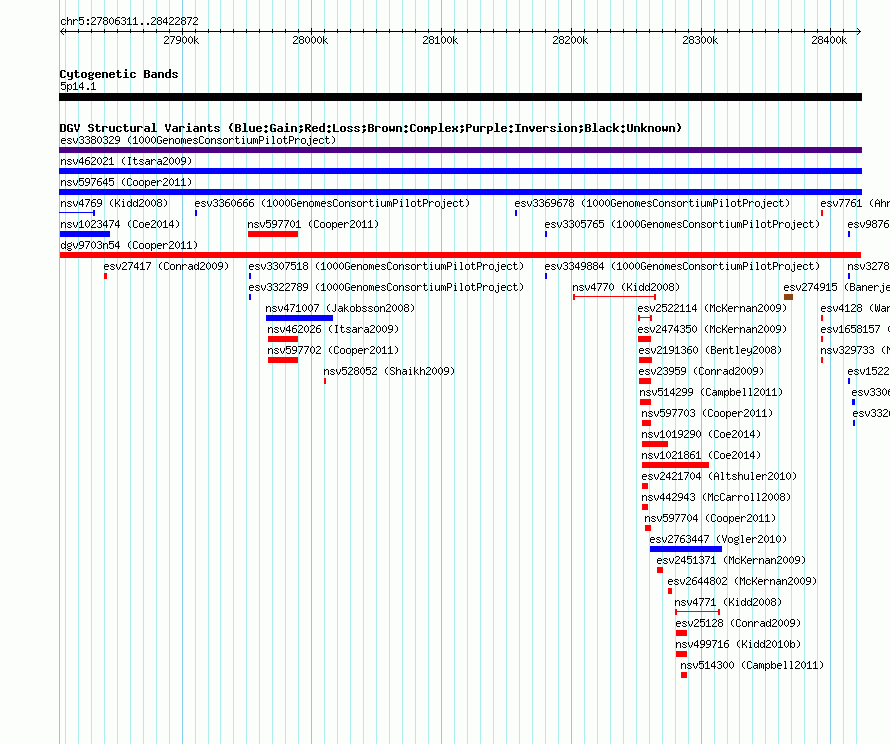Open the nsv597645 (Cooper2011) variant label
Screen dimensions: 890x744
126,182
